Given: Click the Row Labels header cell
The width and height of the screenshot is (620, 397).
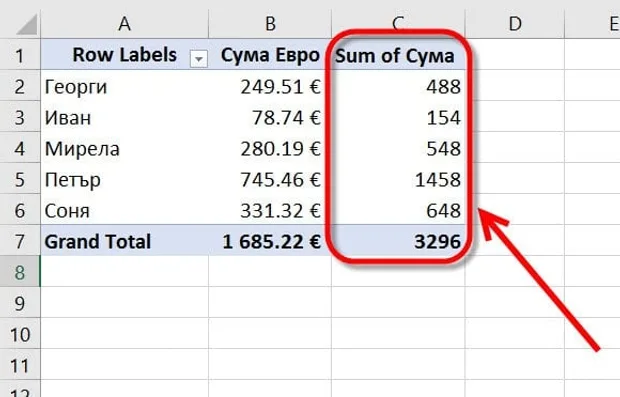Looking at the screenshot, I should 125,55.
